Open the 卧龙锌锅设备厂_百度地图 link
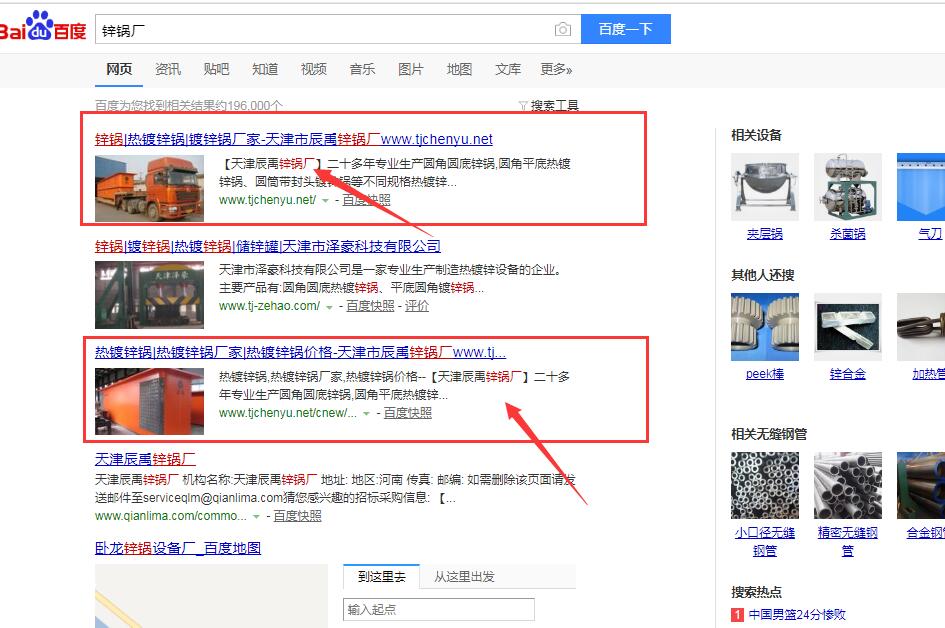The image size is (945, 628). pos(178,548)
